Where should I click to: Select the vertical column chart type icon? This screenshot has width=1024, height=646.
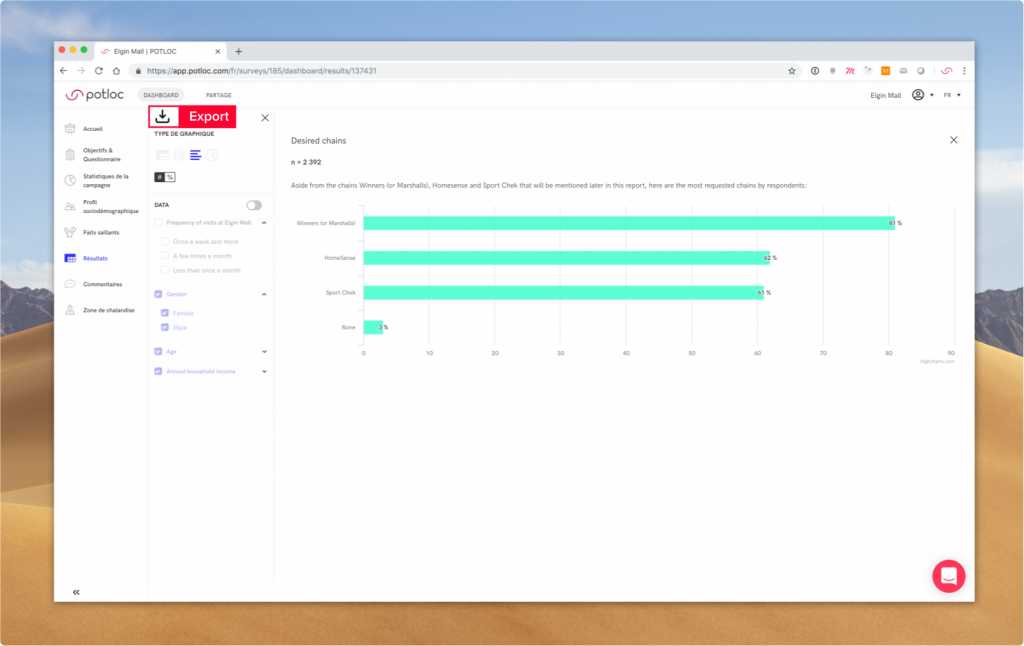coord(179,155)
